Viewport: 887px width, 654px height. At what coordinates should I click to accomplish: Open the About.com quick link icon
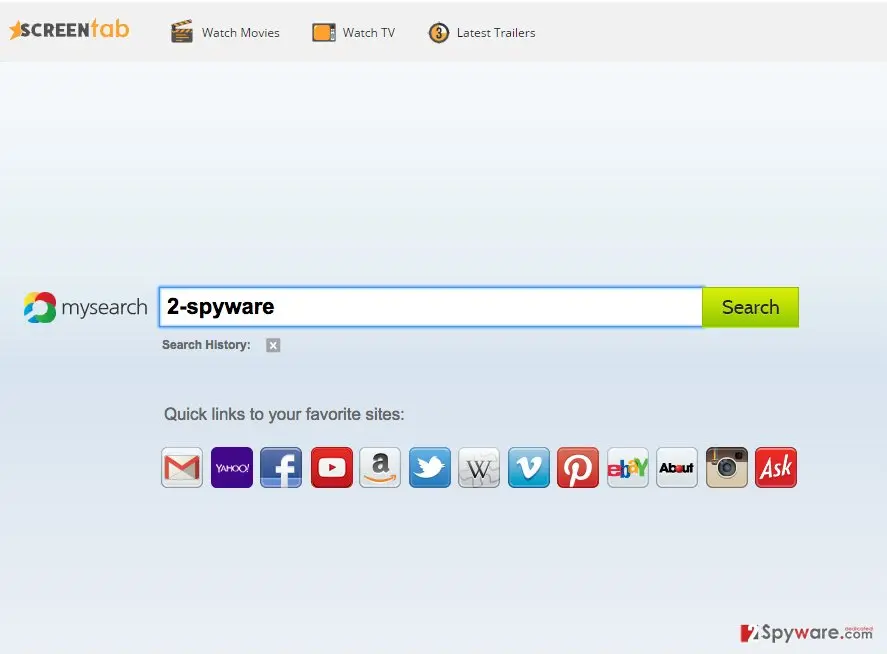(677, 467)
